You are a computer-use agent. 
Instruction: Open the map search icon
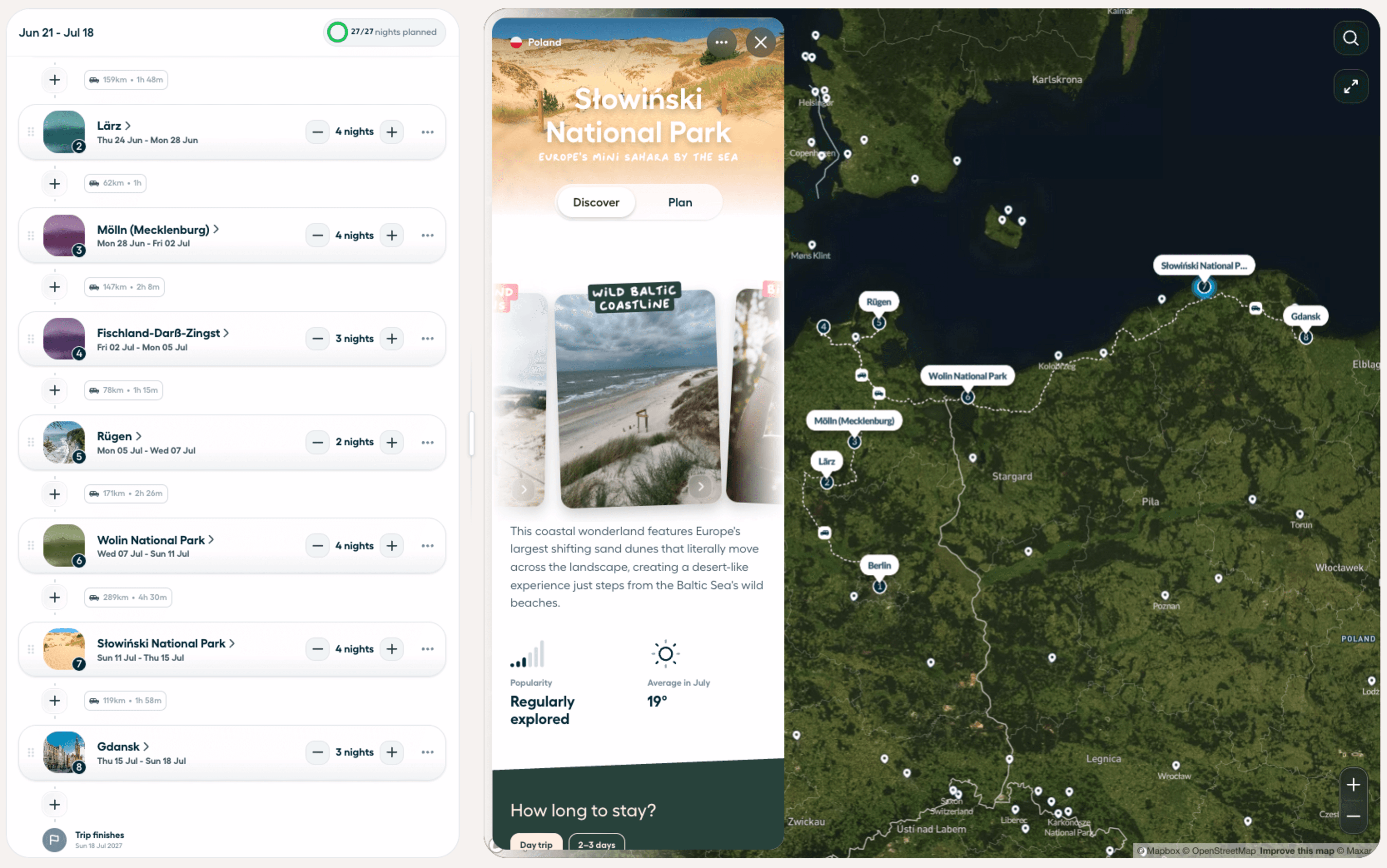click(x=1351, y=39)
